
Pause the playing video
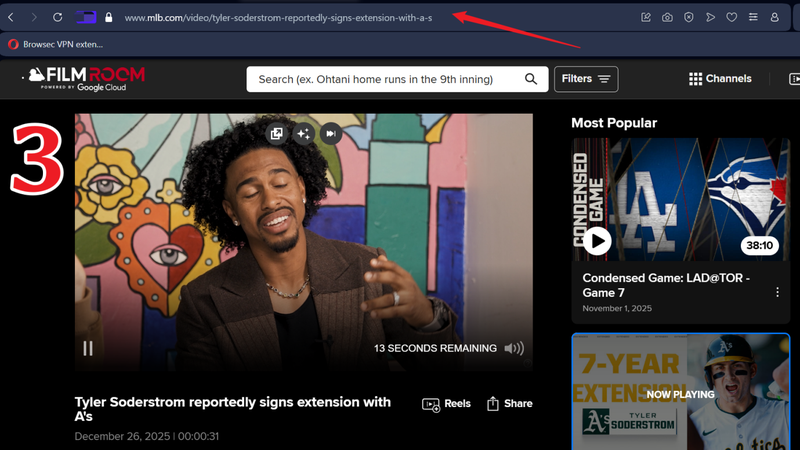tap(88, 348)
